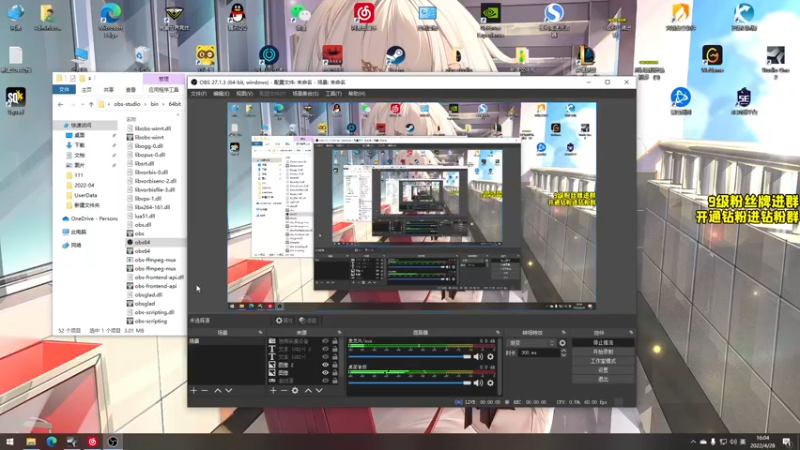Enable 工作室模式 studio mode
This screenshot has width=800, height=450.
coord(603,361)
